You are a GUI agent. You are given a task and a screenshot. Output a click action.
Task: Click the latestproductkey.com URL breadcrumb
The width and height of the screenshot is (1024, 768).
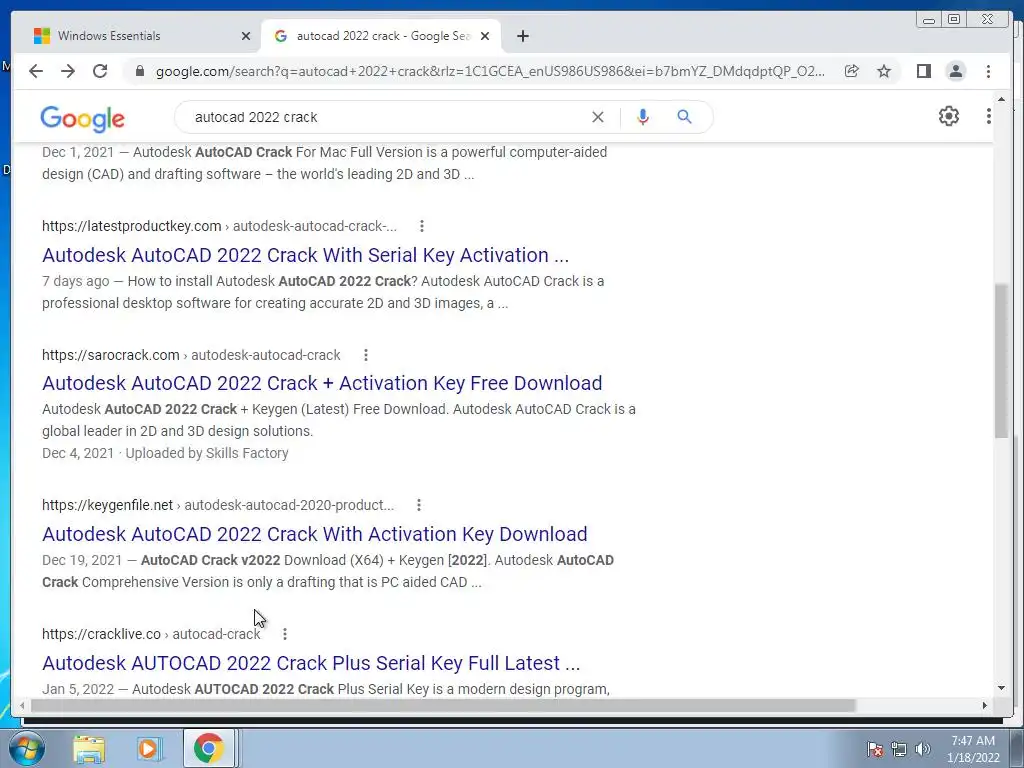pyautogui.click(x=219, y=226)
